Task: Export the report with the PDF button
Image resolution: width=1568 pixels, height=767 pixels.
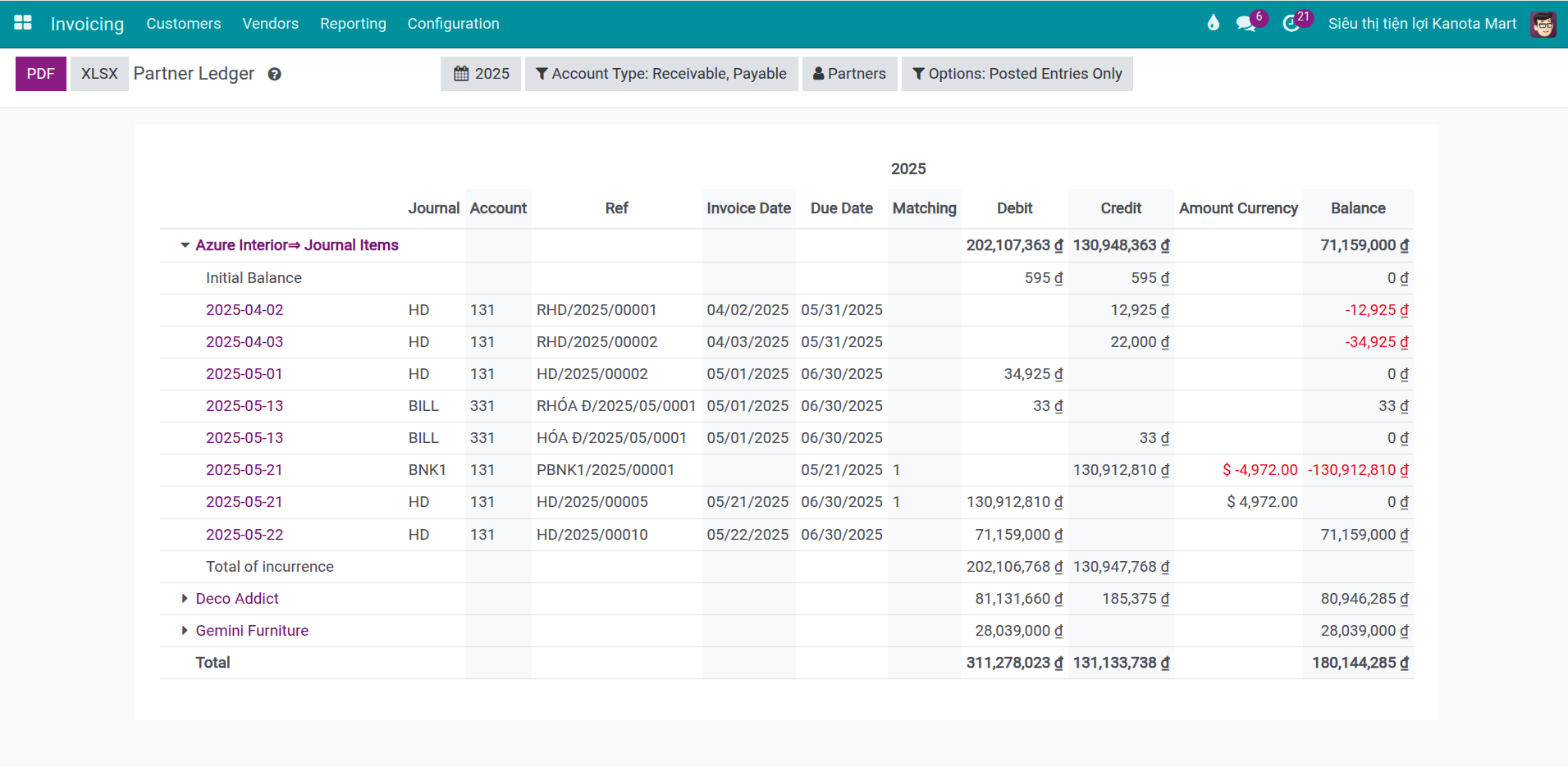Action: click(x=41, y=74)
